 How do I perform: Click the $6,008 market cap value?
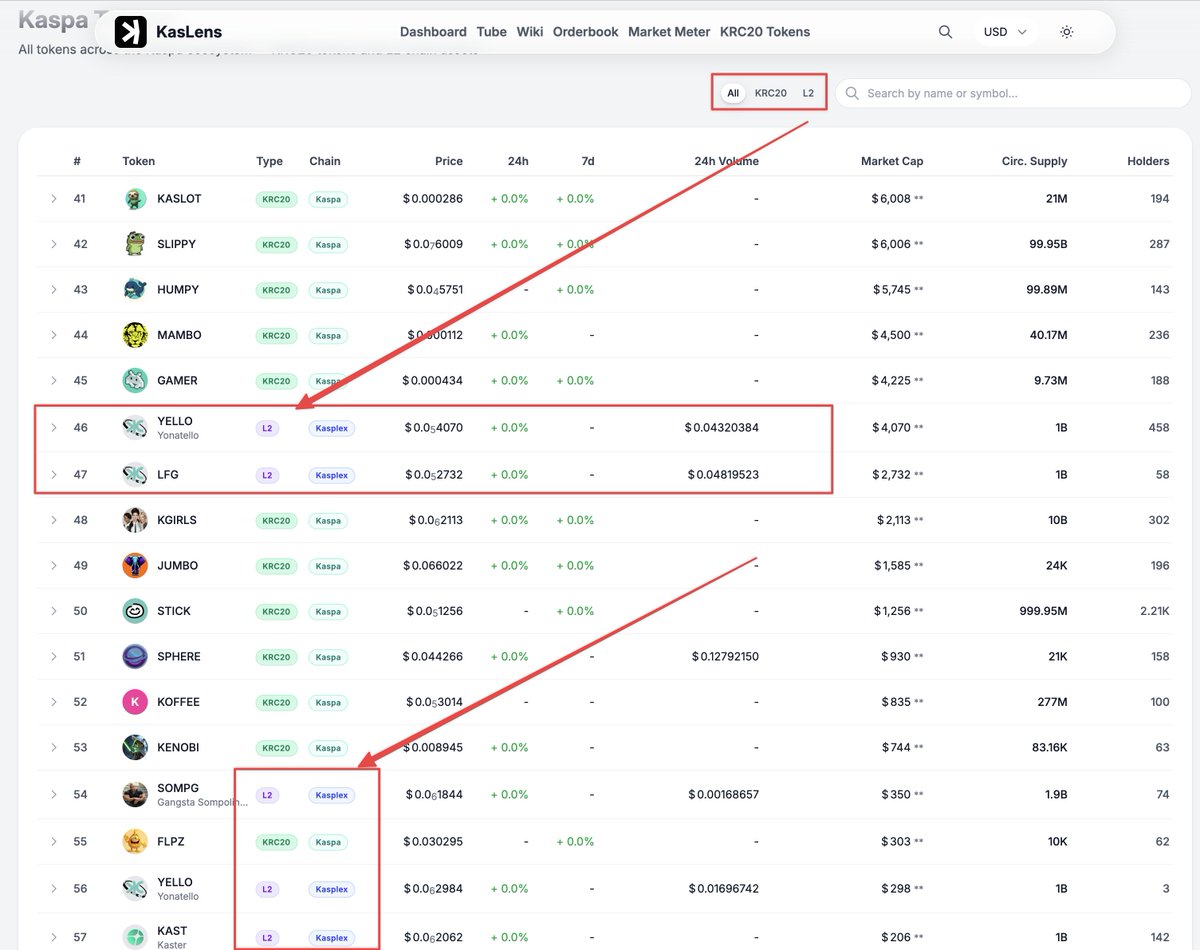pos(891,199)
